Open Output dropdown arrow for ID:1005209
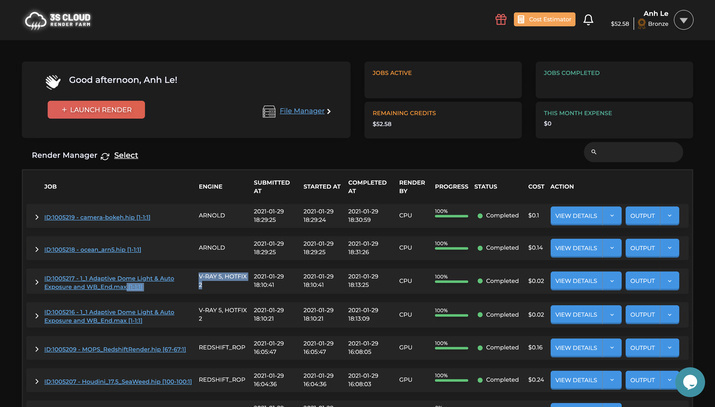This screenshot has width=715, height=407. pyautogui.click(x=669, y=348)
